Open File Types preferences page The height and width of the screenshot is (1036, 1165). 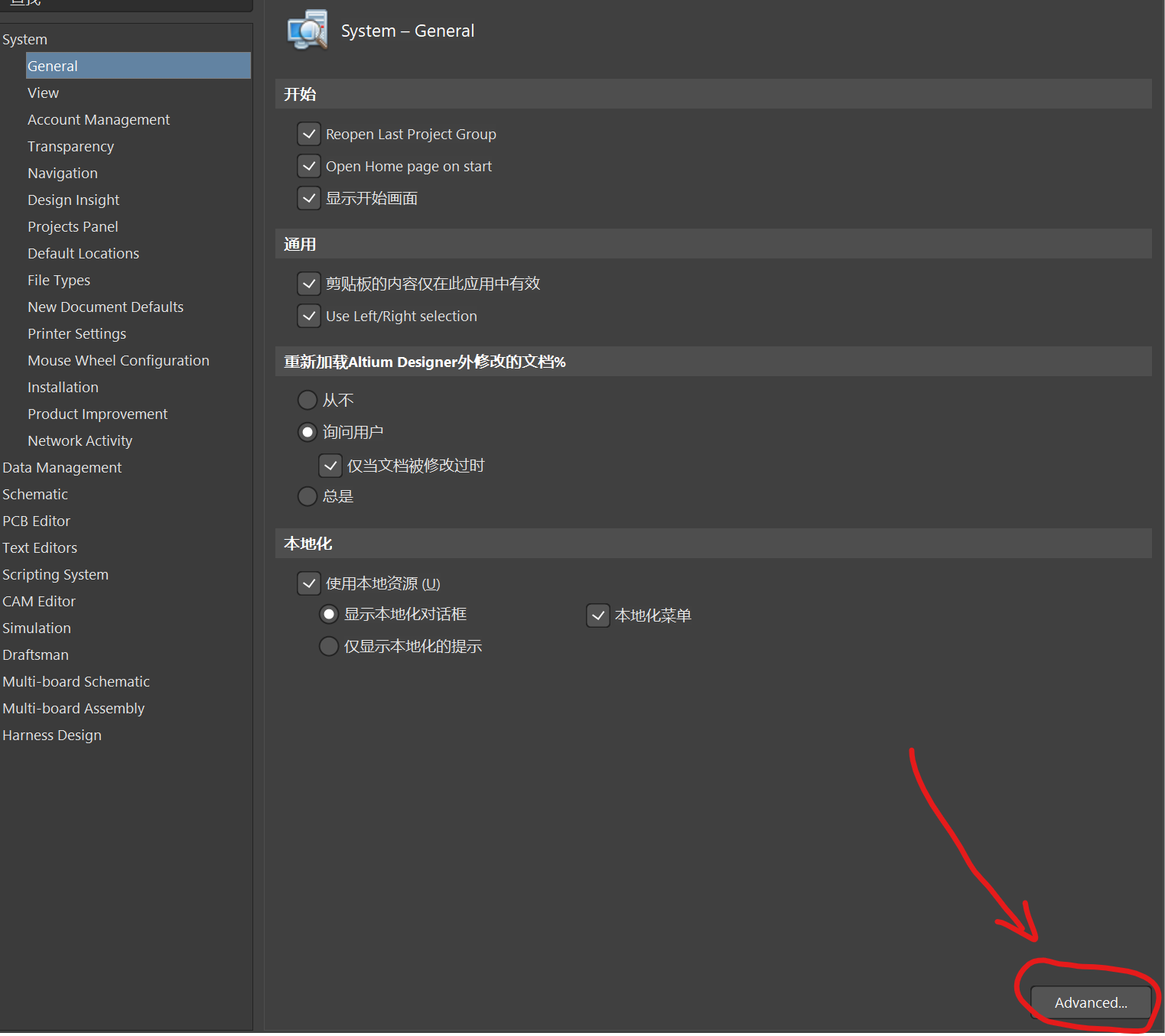point(59,281)
